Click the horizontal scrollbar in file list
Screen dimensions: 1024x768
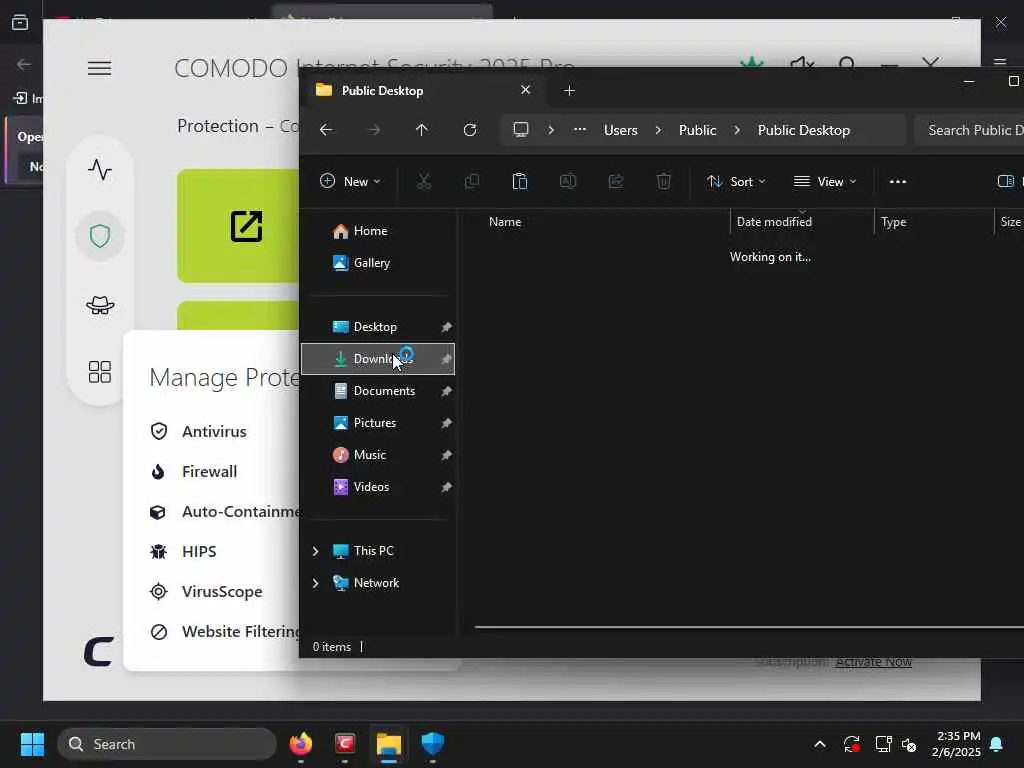(749, 628)
